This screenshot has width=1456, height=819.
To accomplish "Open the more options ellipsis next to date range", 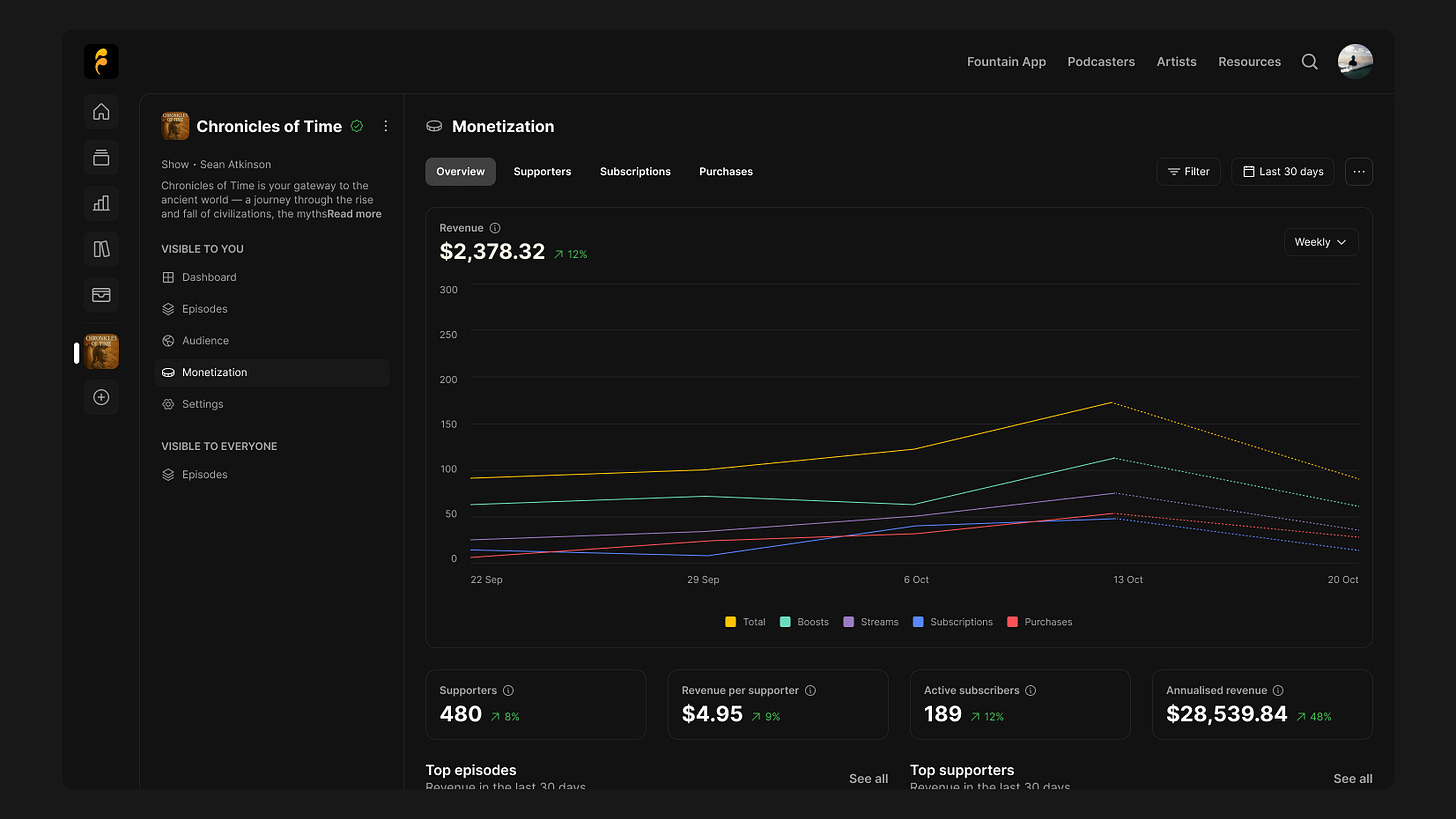I will coord(1359,172).
